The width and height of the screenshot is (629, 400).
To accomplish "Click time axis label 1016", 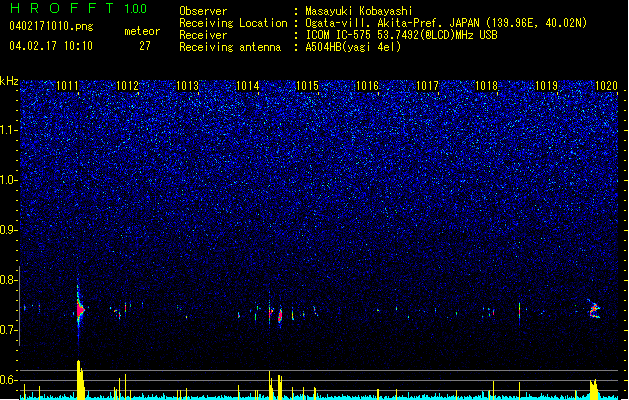I will tap(367, 86).
